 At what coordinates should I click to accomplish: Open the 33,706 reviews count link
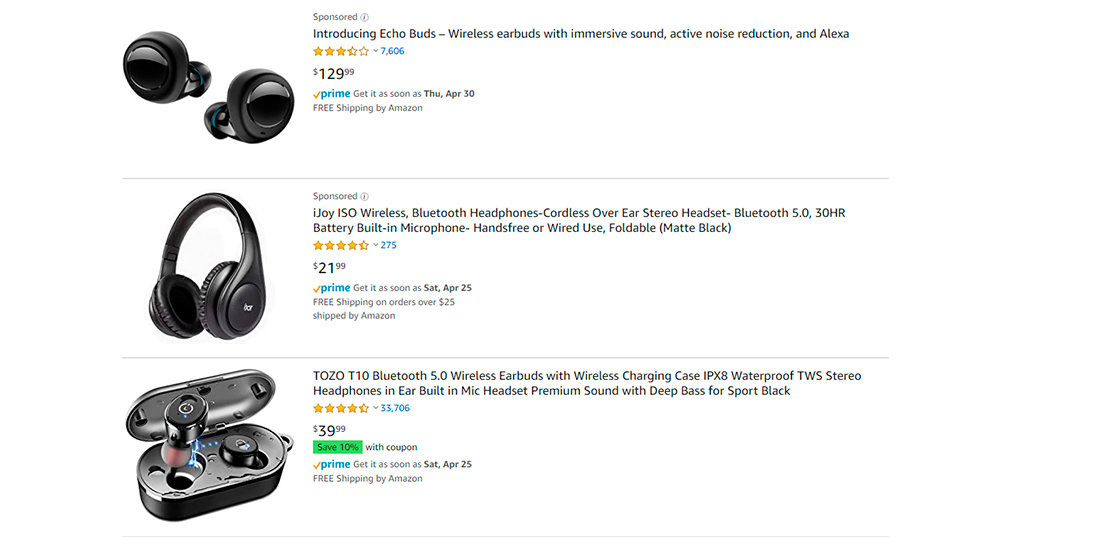click(x=395, y=408)
